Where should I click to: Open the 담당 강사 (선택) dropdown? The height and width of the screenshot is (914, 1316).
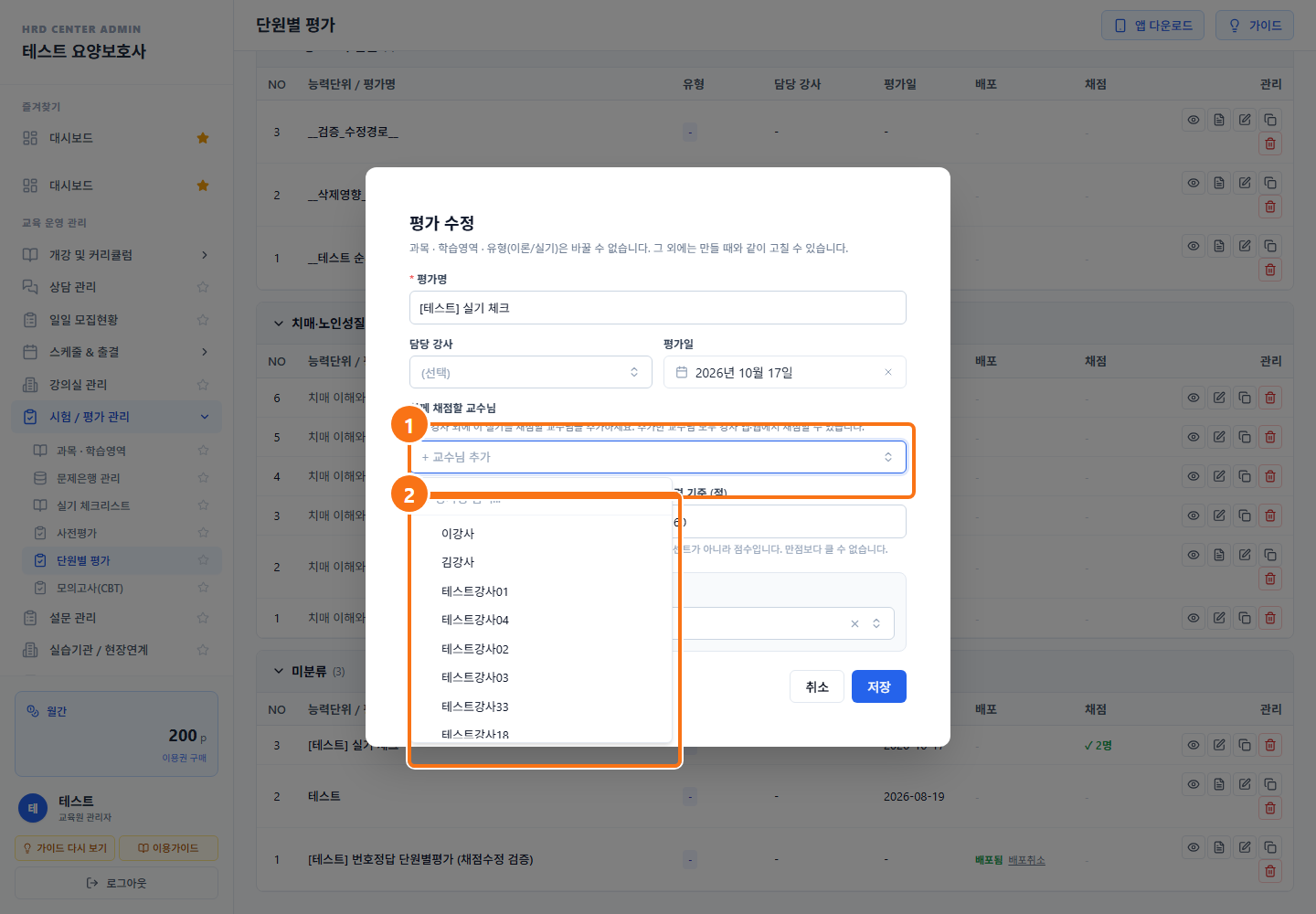coord(530,372)
